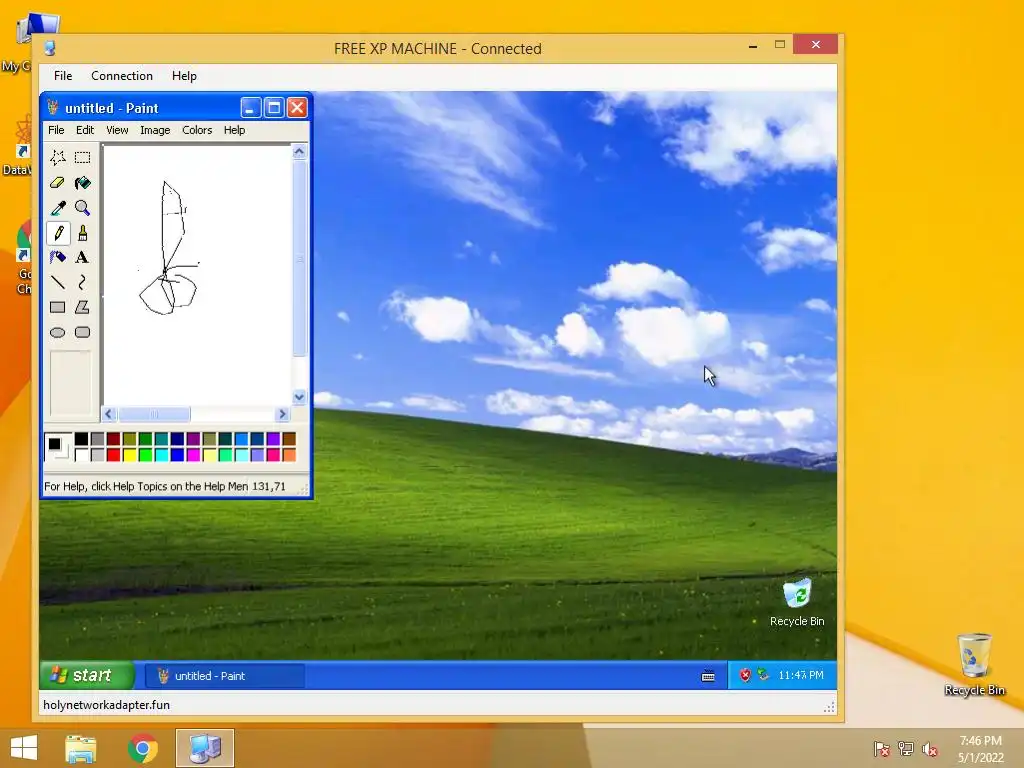Pick the Rectangle shape tool
The image size is (1024, 768).
[57, 307]
